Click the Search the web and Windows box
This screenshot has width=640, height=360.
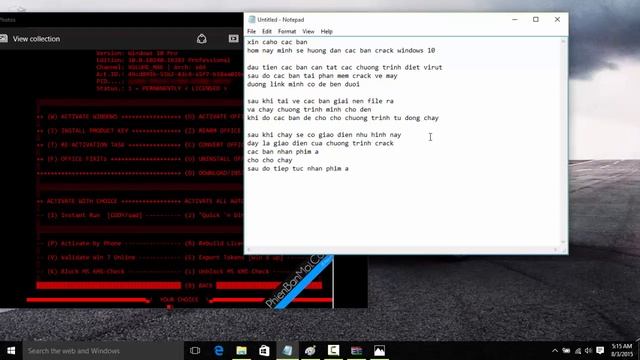point(103,351)
